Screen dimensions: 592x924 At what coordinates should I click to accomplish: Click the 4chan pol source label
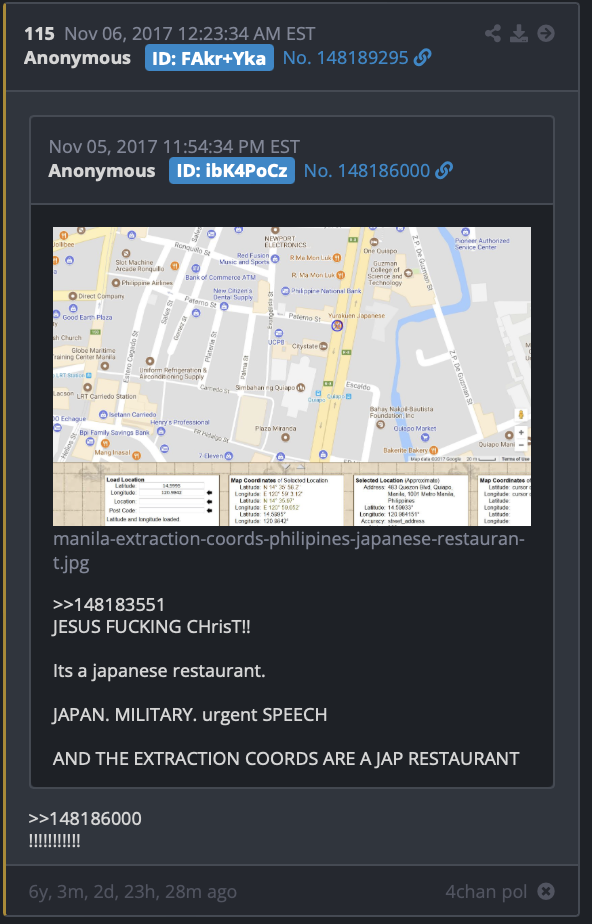(486, 892)
